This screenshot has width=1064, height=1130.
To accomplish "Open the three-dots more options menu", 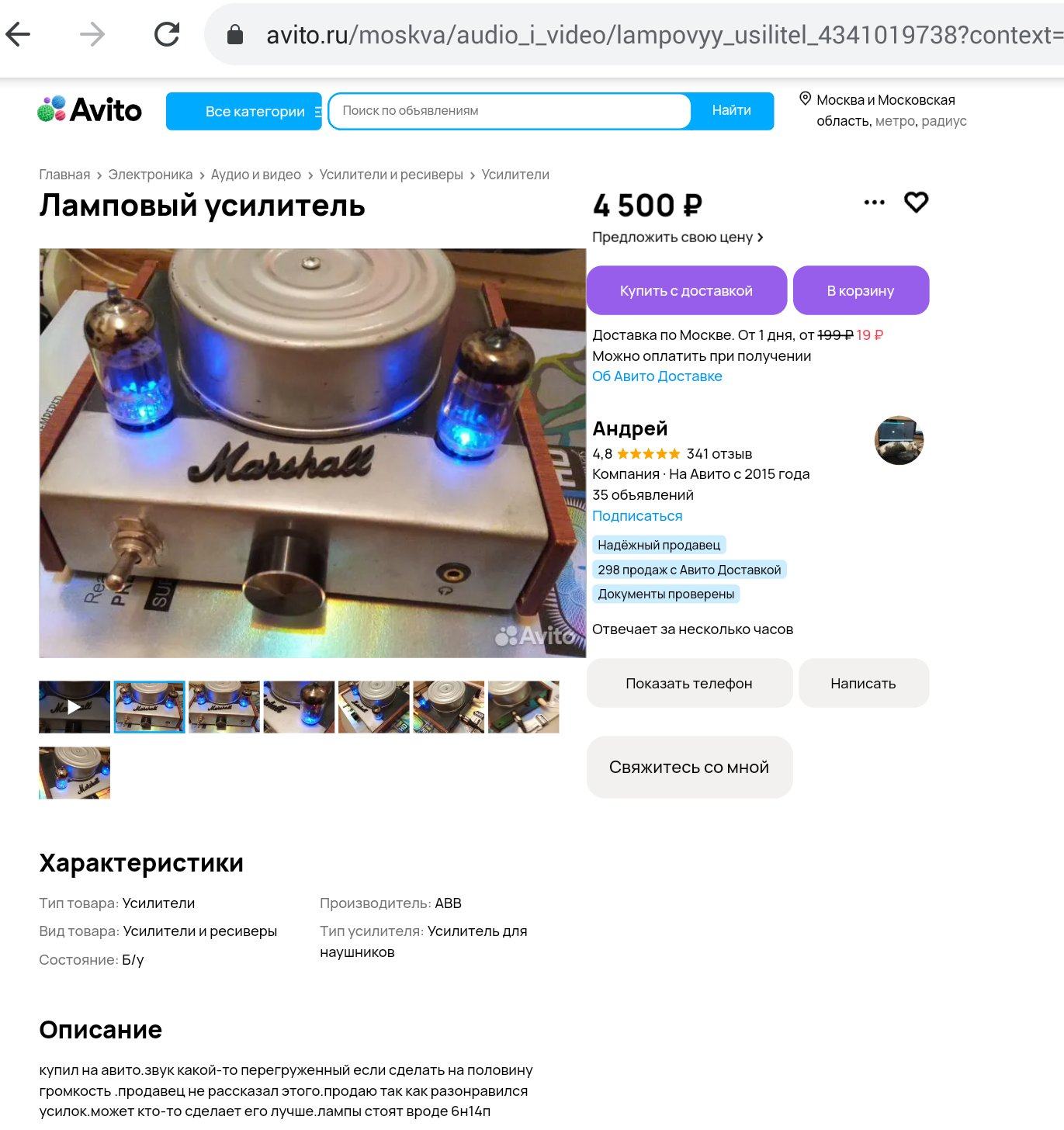I will [874, 203].
